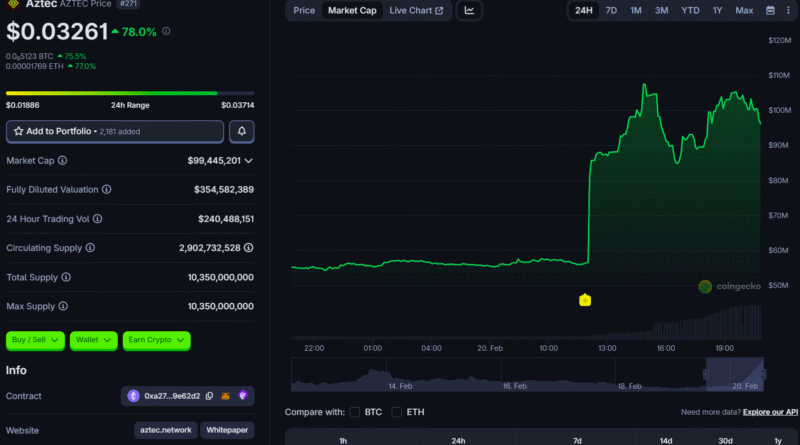The image size is (800, 445).
Task: Show Market Cap info tooltip icon
Action: pos(62,160)
